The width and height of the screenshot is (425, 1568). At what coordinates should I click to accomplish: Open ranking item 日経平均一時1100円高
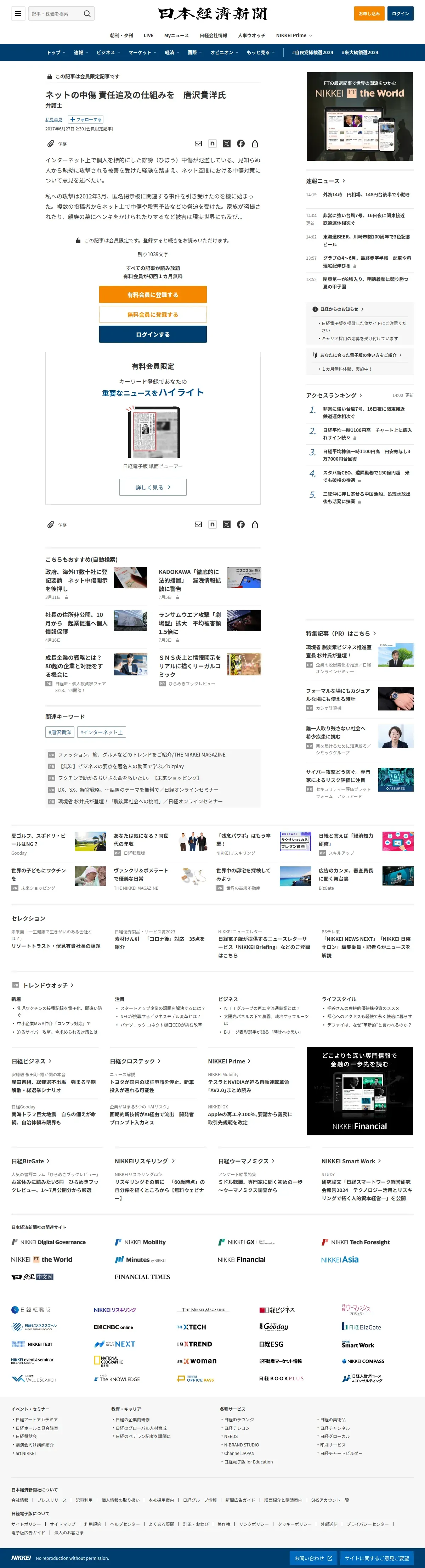367,433
